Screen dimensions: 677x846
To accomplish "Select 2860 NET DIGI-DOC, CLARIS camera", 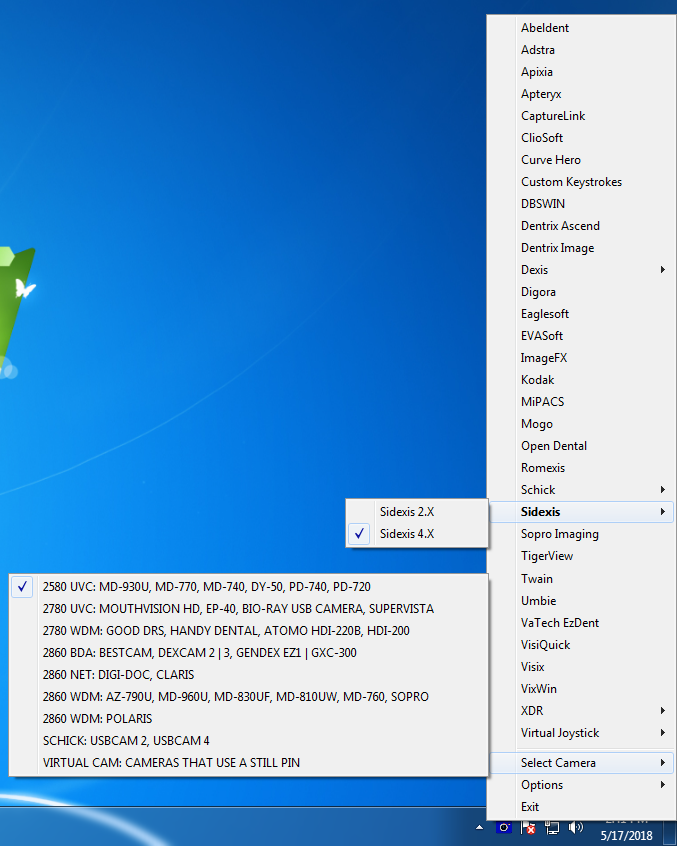I will [x=248, y=674].
